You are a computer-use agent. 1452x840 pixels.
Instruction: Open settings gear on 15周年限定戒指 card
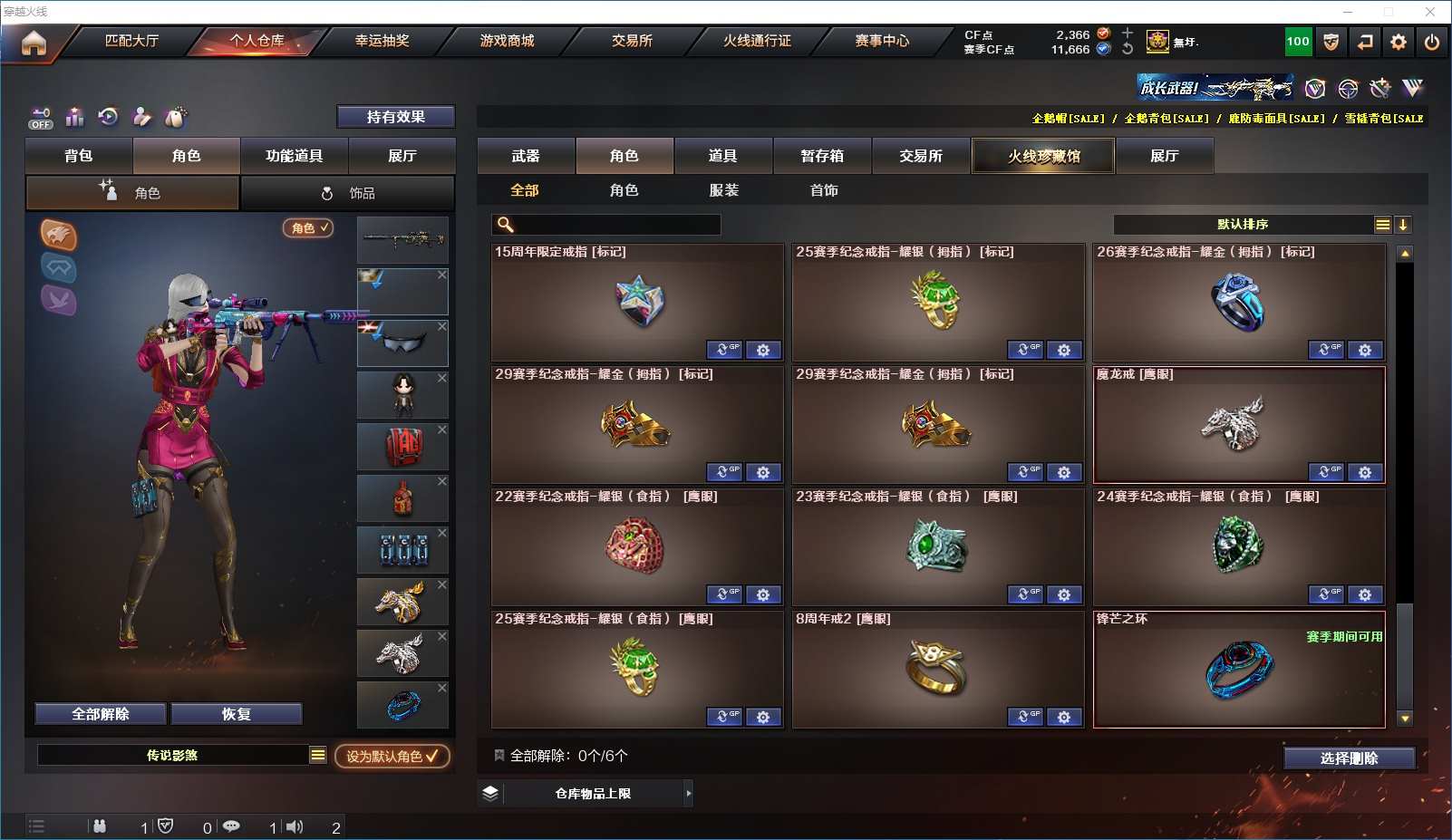(763, 350)
